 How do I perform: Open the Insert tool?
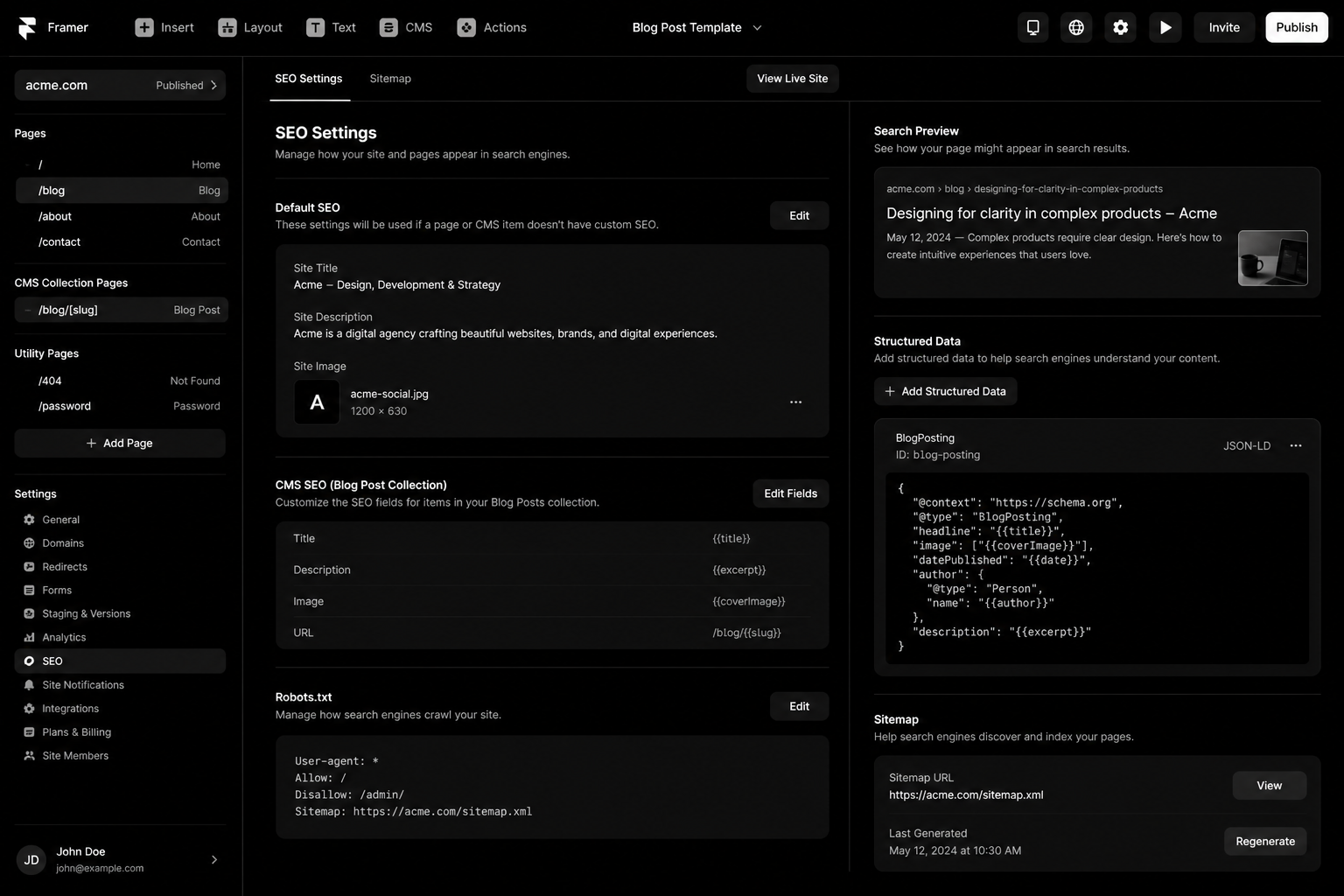coord(164,28)
